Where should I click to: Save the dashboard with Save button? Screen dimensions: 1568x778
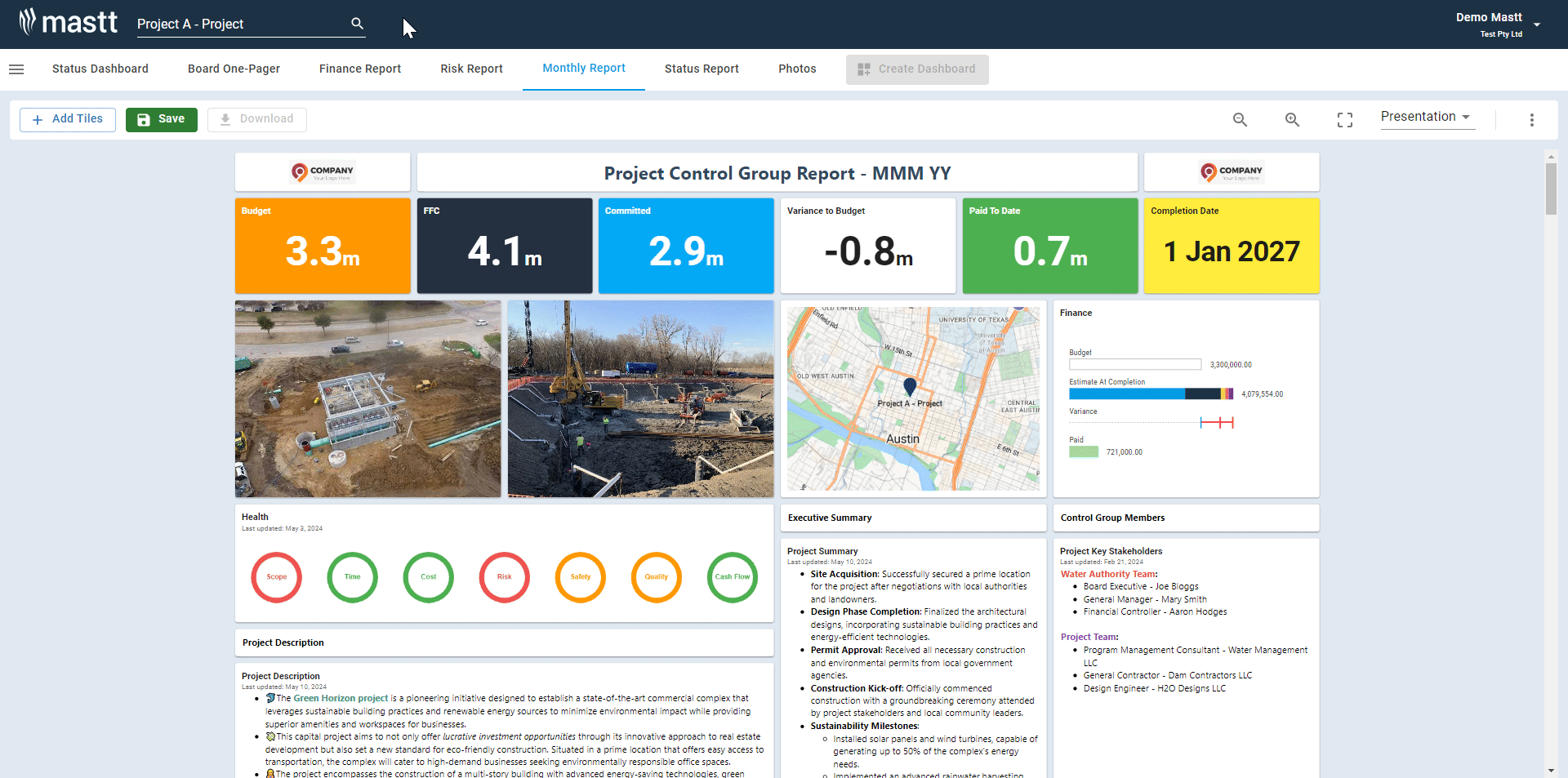pos(161,119)
